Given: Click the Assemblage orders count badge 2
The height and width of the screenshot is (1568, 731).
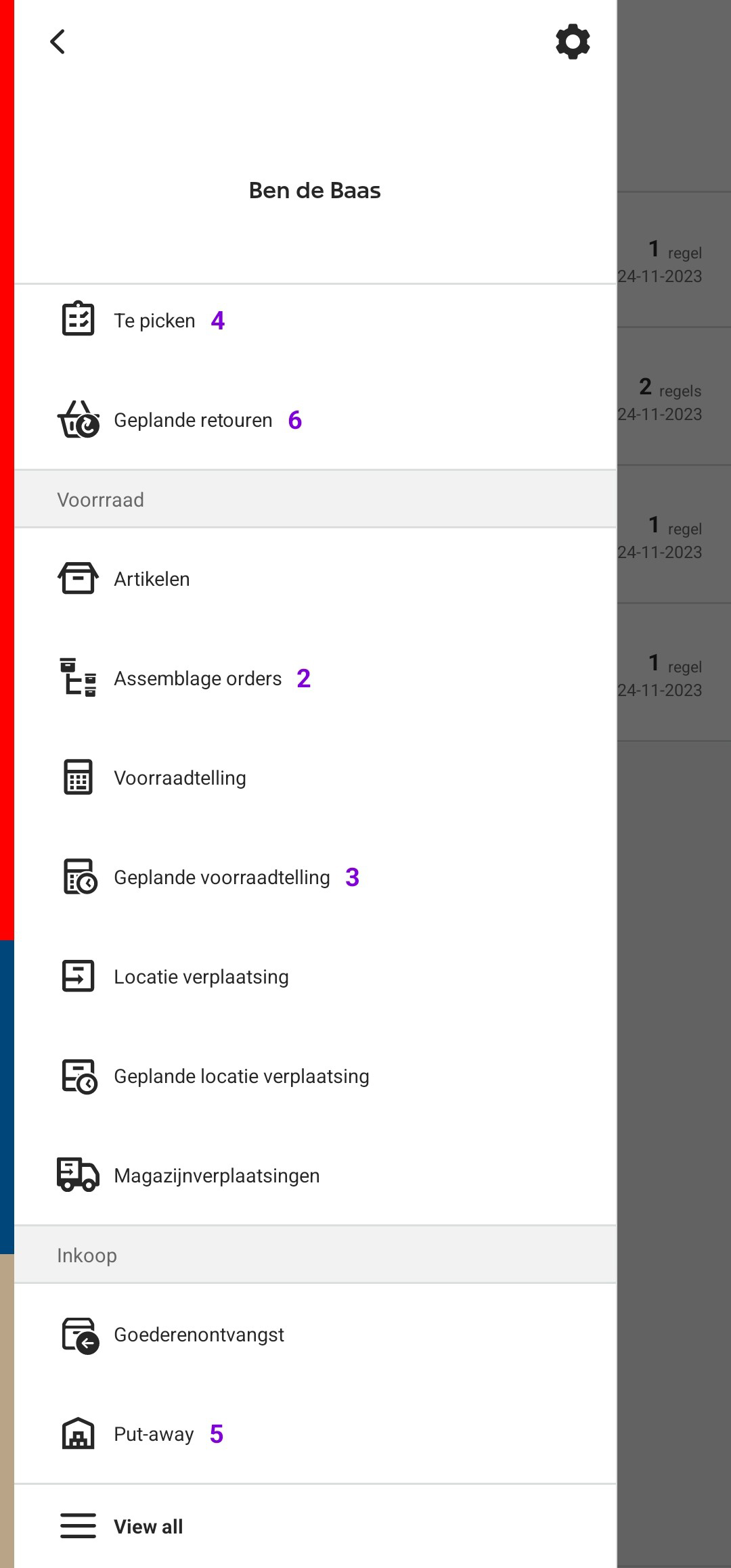Looking at the screenshot, I should pos(303,678).
